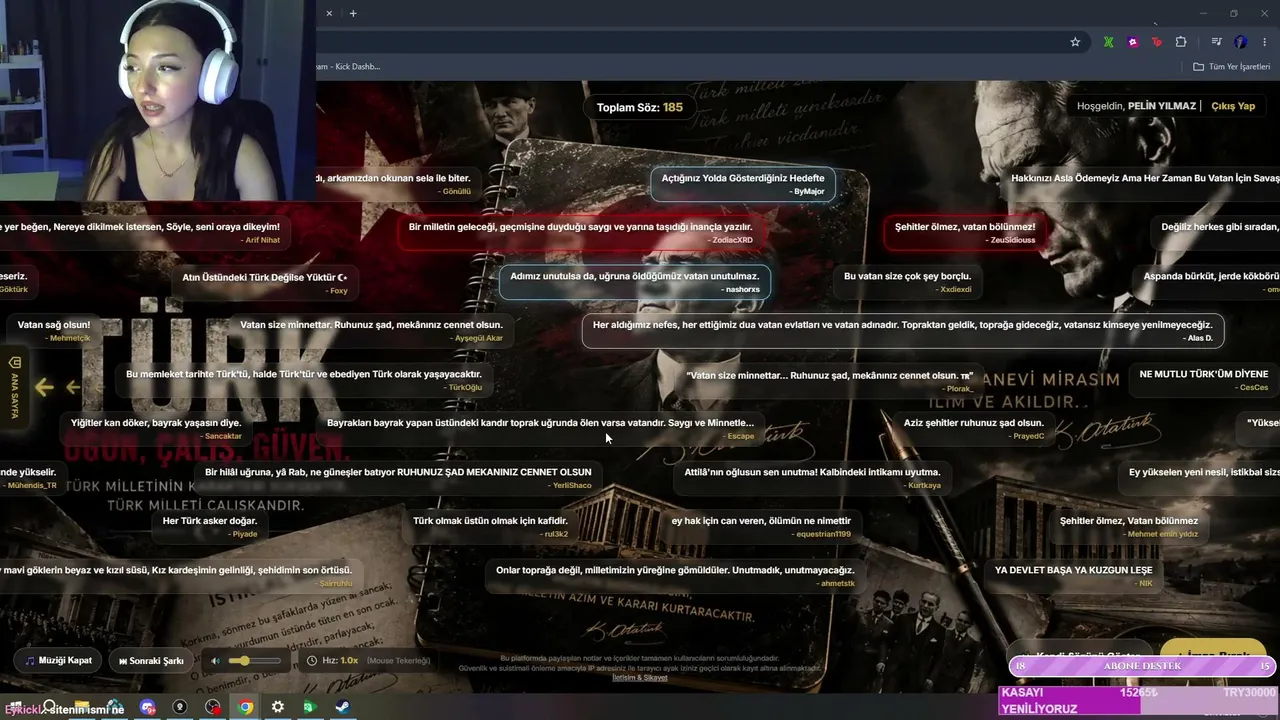Click the quote by Xxdiexdi
Image resolution: width=1280 pixels, height=720 pixels.
907,282
